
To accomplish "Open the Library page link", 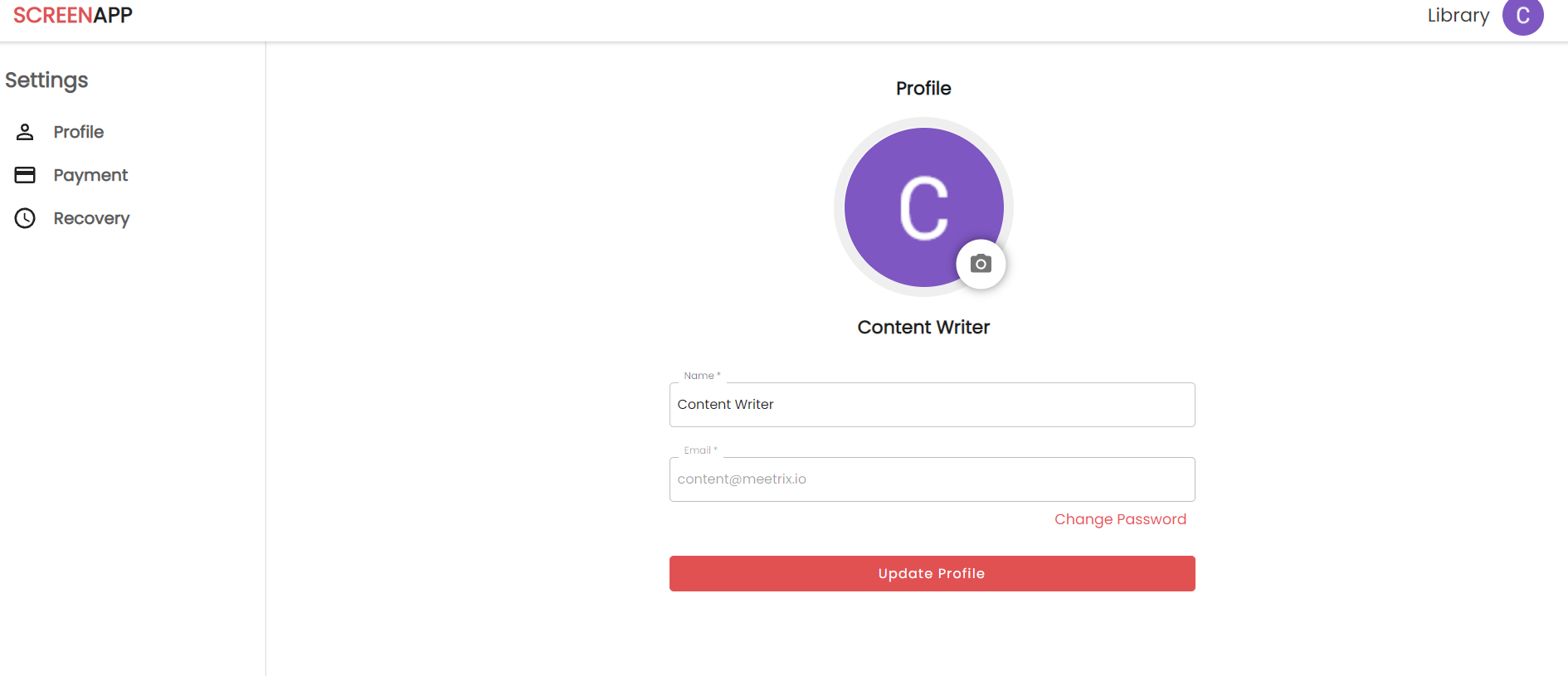I will (x=1458, y=16).
